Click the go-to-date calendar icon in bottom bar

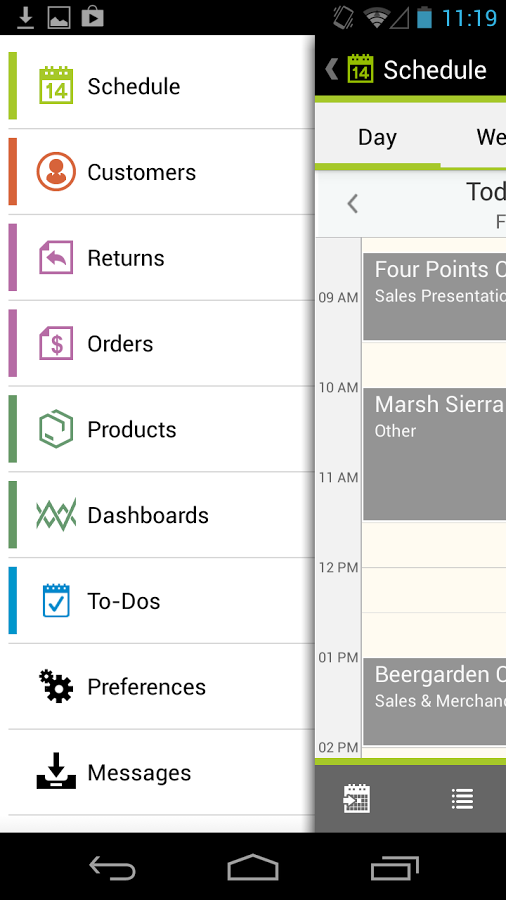[x=356, y=798]
